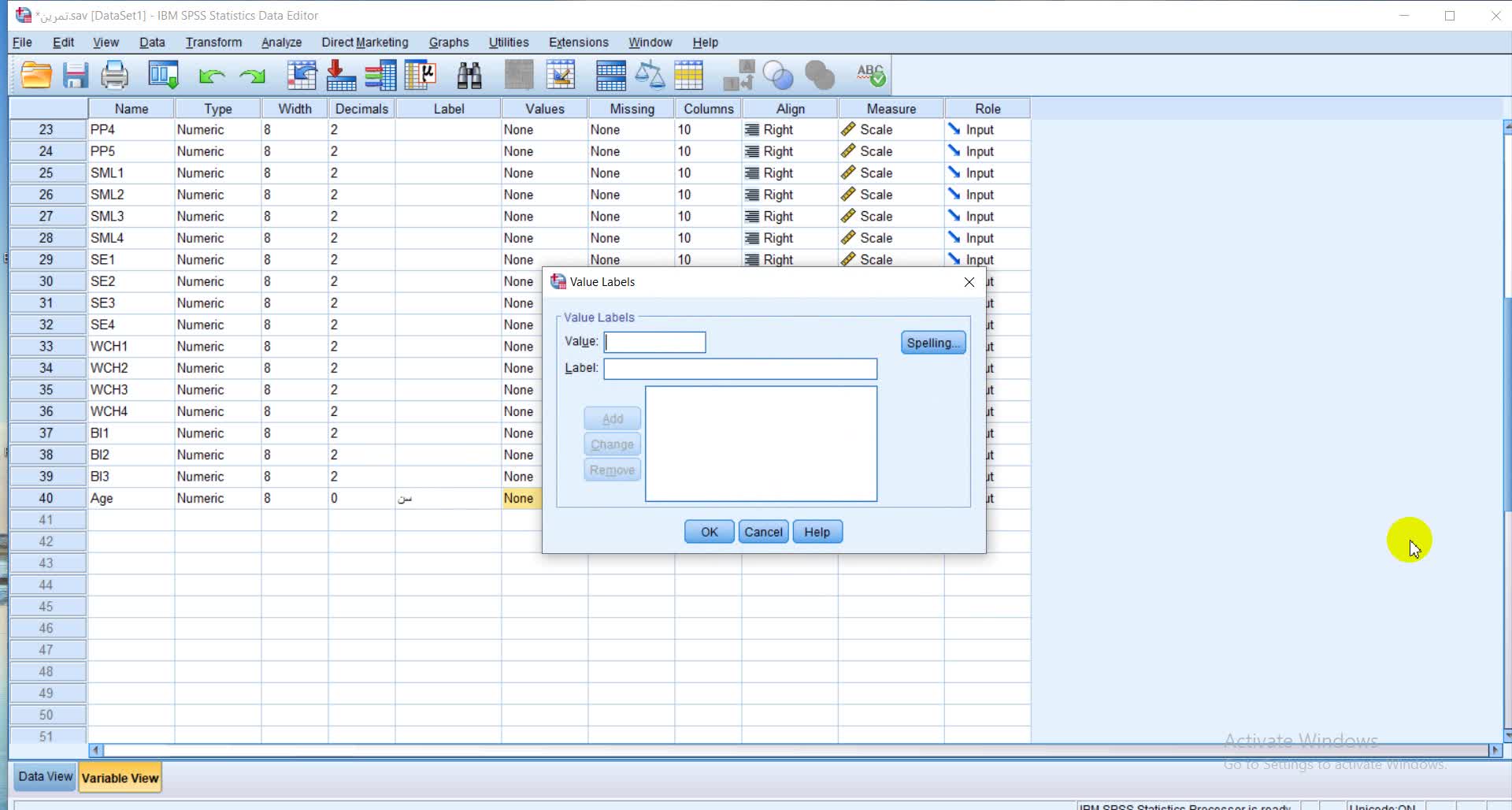The width and height of the screenshot is (1512, 810).
Task: Click the horizontal scrollbar right arrow
Action: (x=1495, y=750)
